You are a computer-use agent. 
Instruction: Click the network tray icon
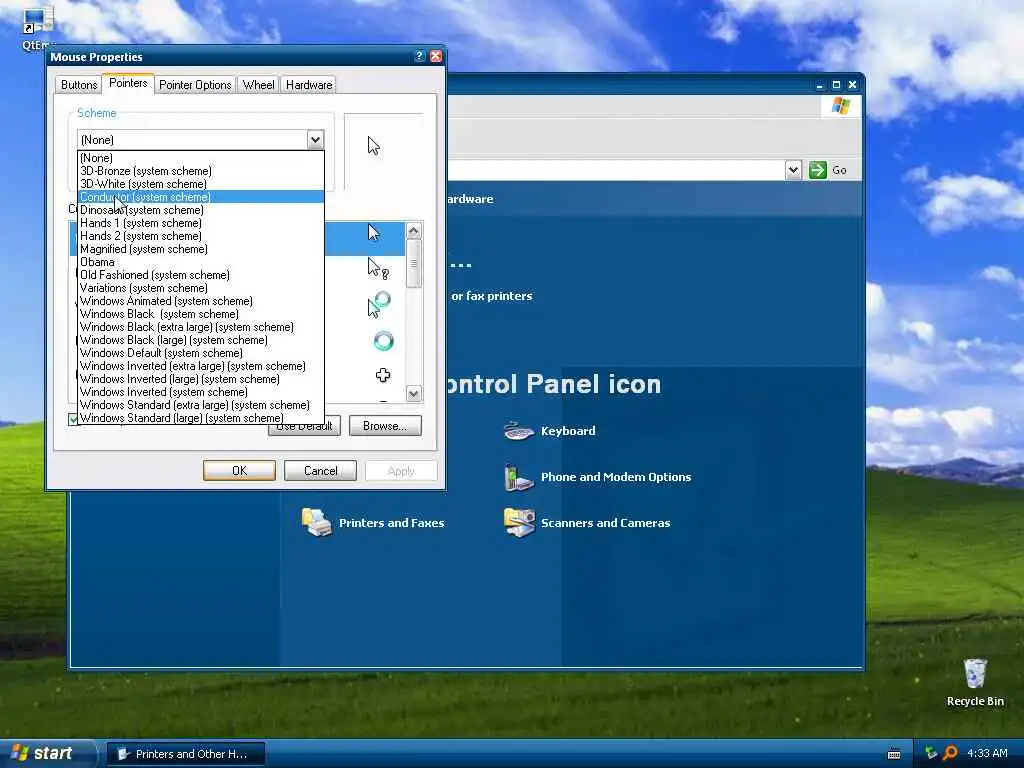click(x=931, y=754)
